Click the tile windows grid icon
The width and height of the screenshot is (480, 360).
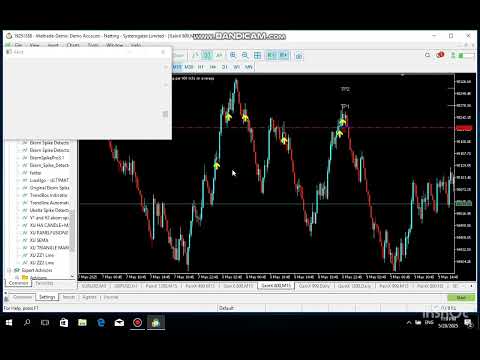(x=257, y=55)
